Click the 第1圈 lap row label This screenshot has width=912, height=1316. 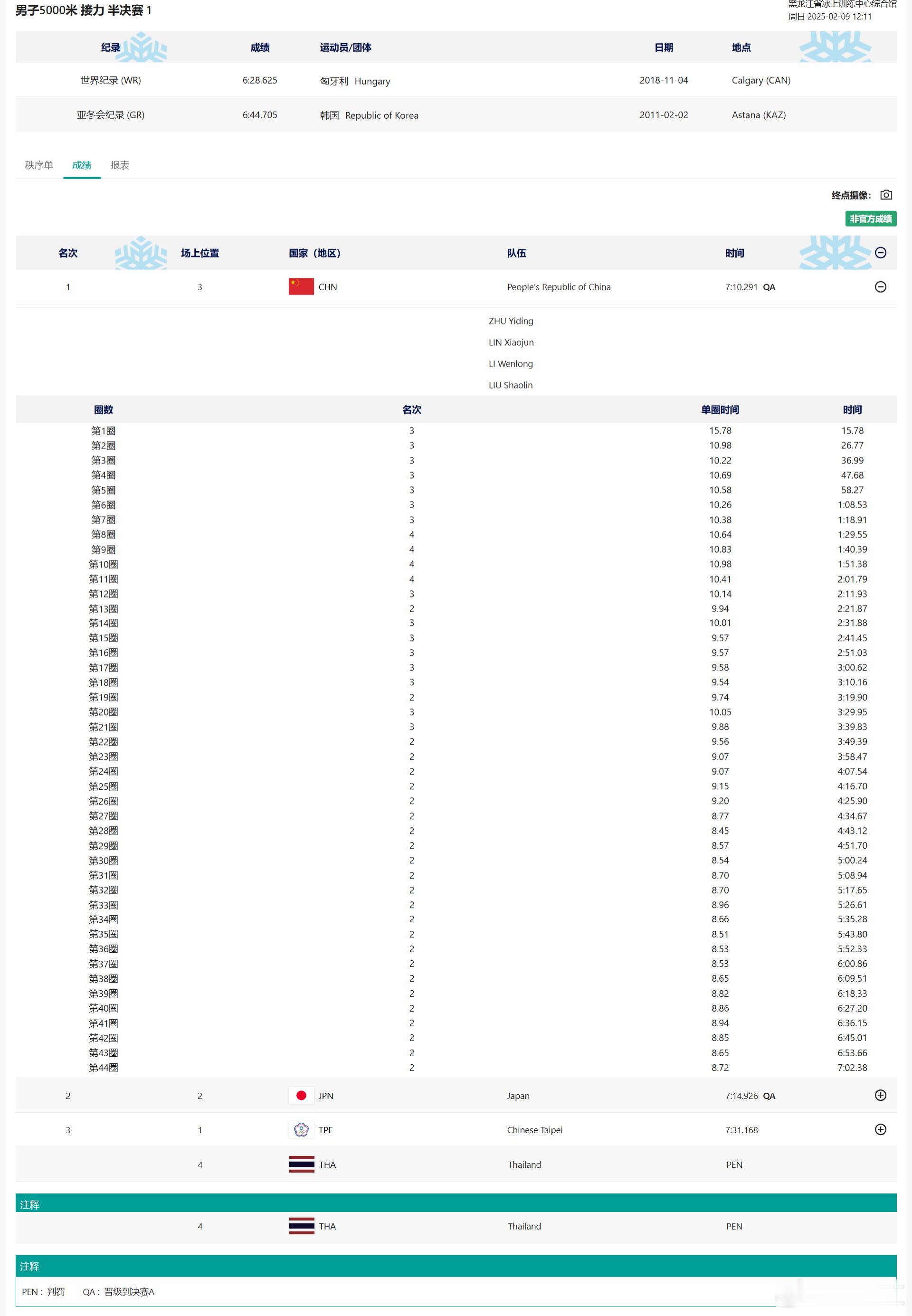[x=103, y=431]
